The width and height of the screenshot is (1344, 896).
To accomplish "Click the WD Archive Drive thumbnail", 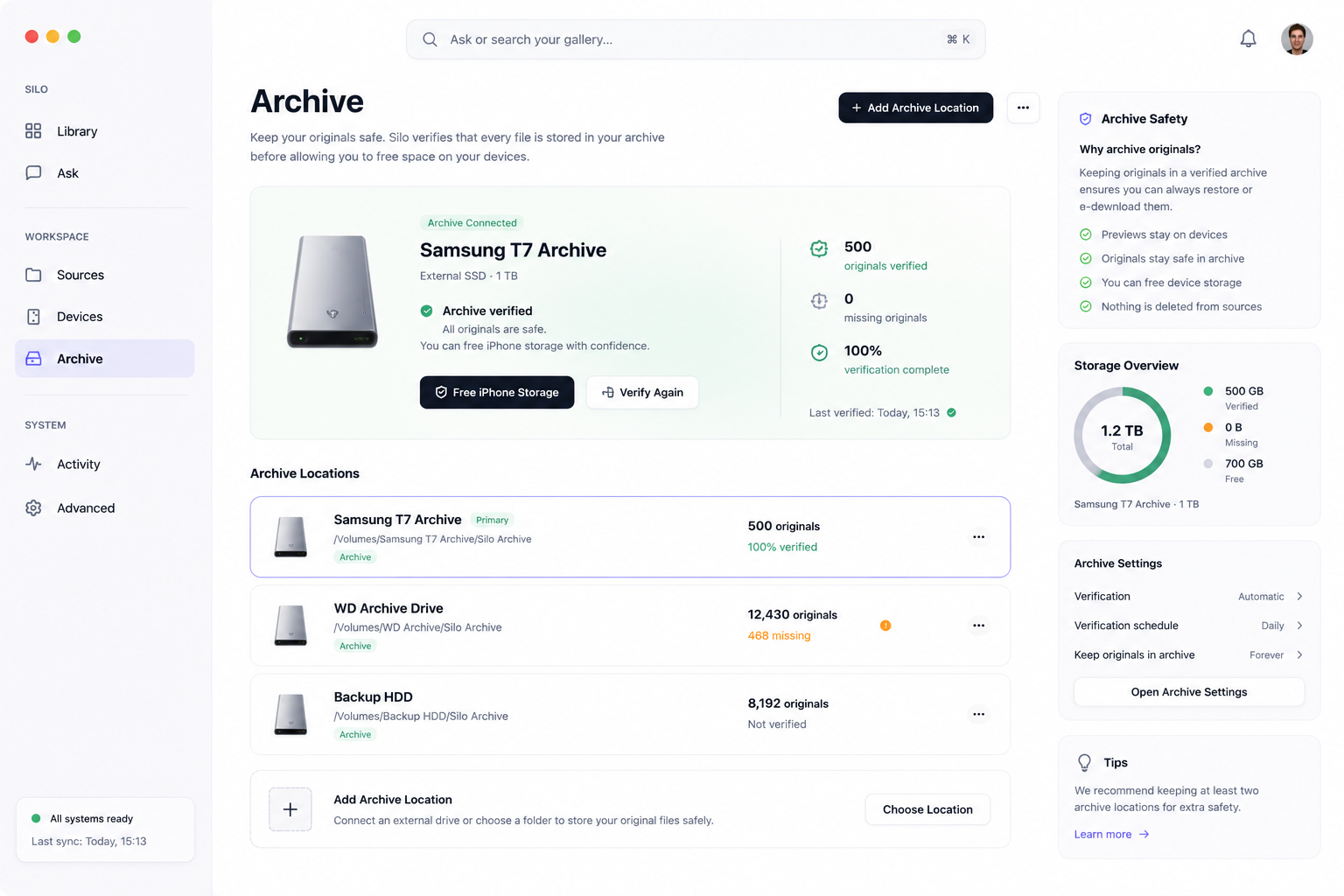I will [290, 626].
